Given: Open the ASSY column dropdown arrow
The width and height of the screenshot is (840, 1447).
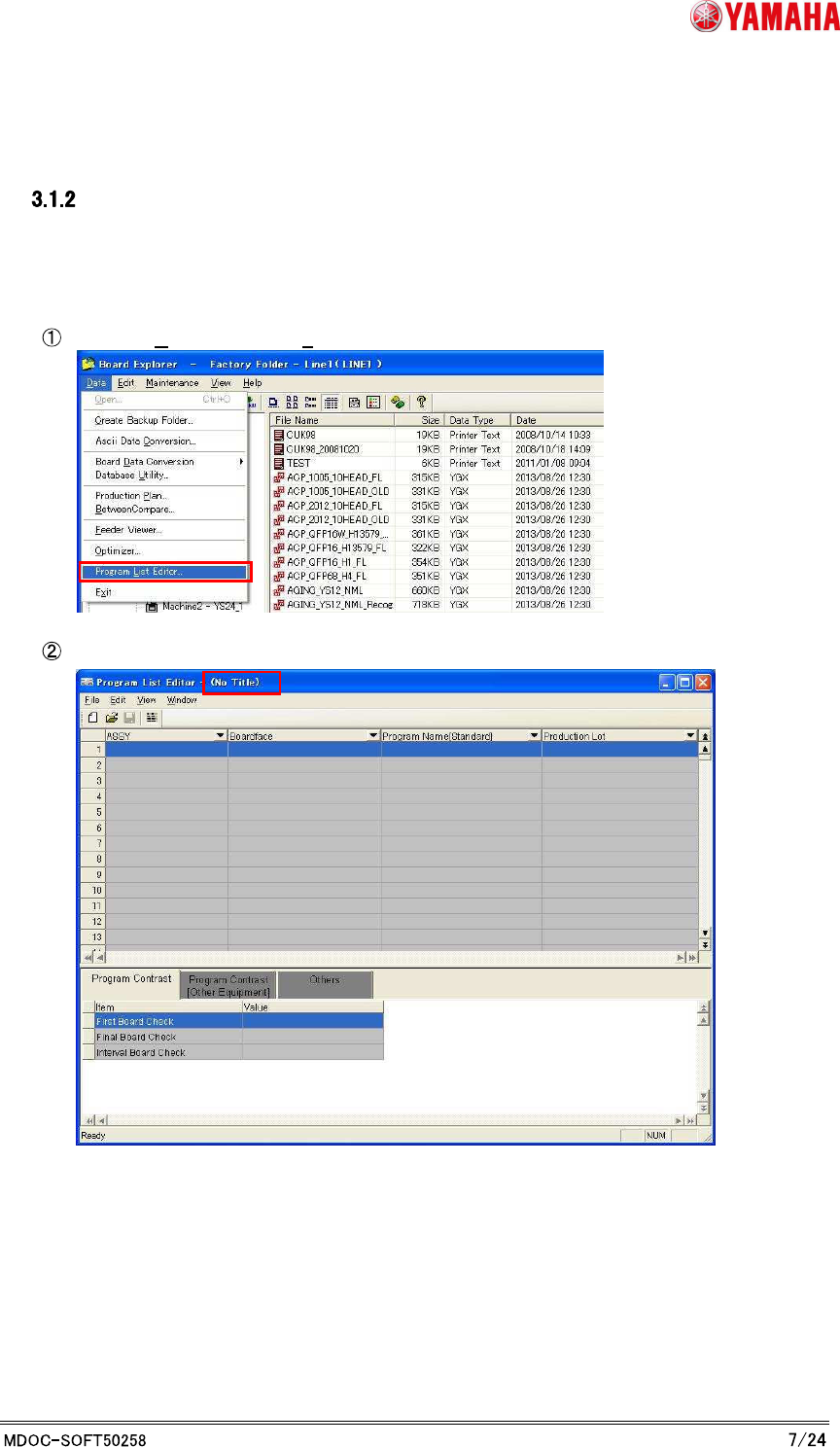Looking at the screenshot, I should pyautogui.click(x=220, y=736).
